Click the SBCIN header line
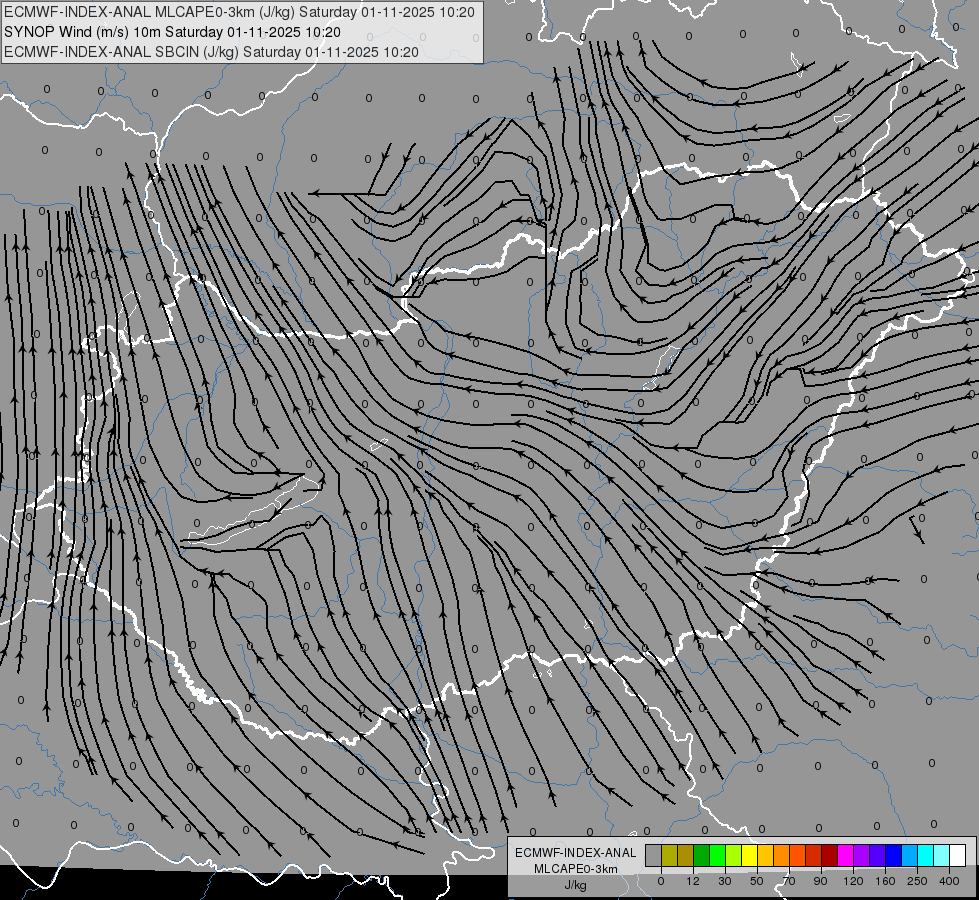The width and height of the screenshot is (979, 900). point(211,52)
